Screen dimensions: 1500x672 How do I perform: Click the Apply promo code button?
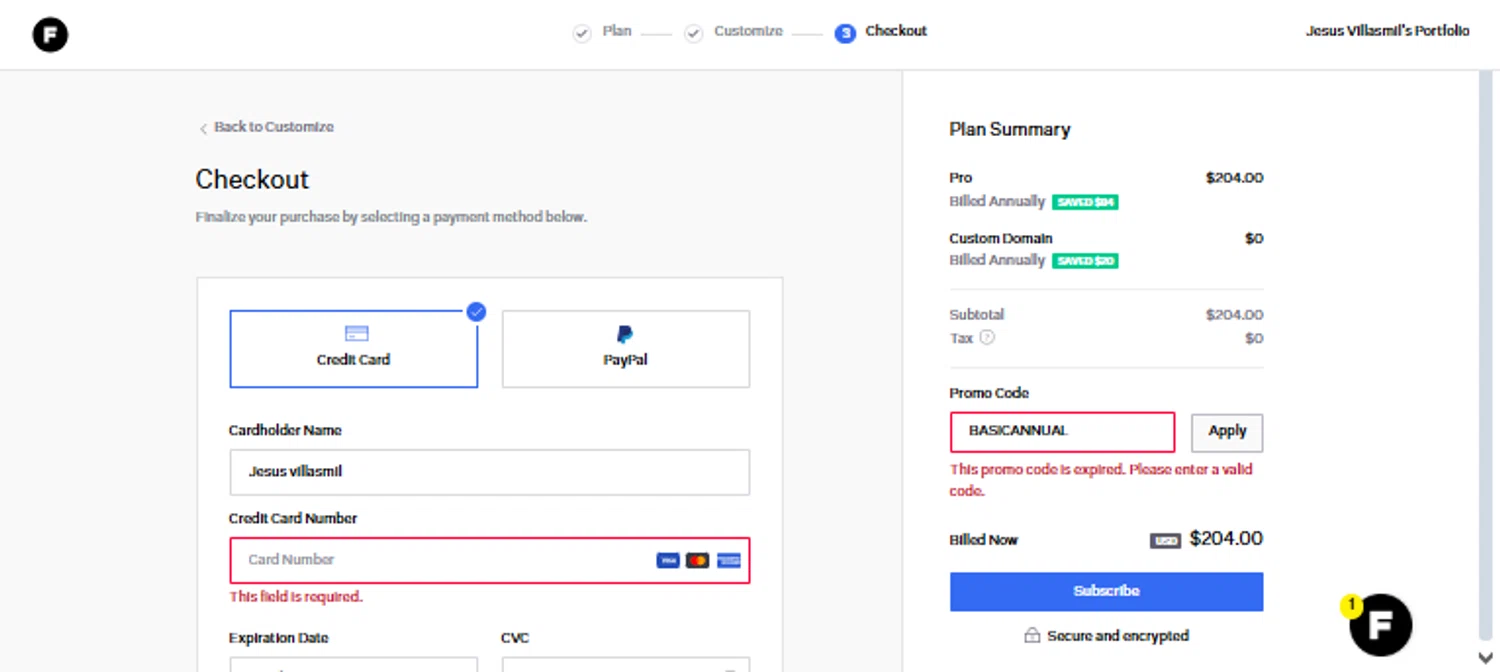click(x=1227, y=432)
